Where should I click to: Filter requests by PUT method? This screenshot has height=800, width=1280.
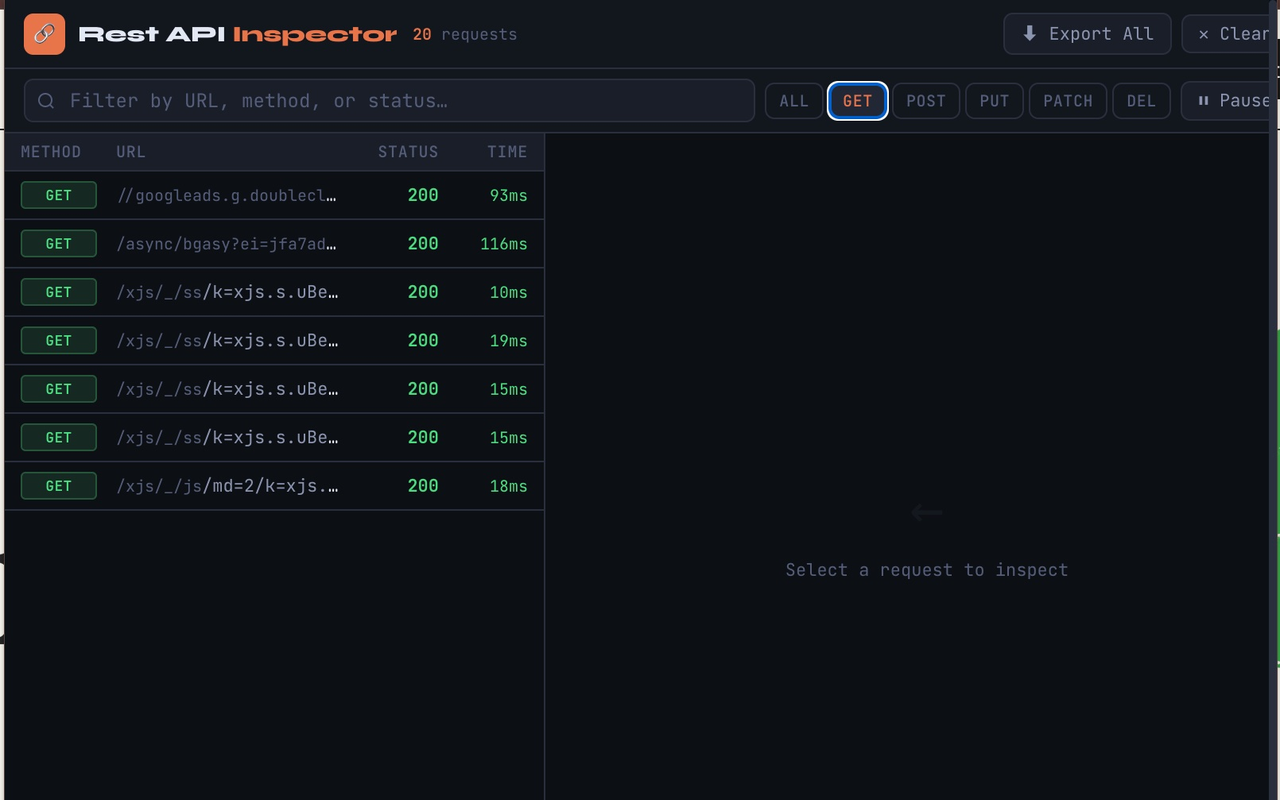click(994, 101)
